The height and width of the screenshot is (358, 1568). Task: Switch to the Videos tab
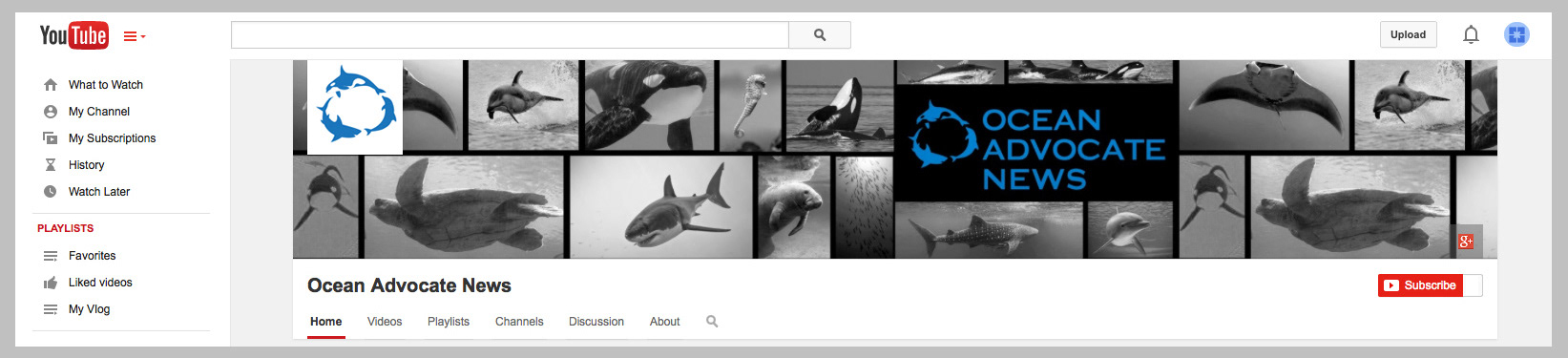click(385, 322)
